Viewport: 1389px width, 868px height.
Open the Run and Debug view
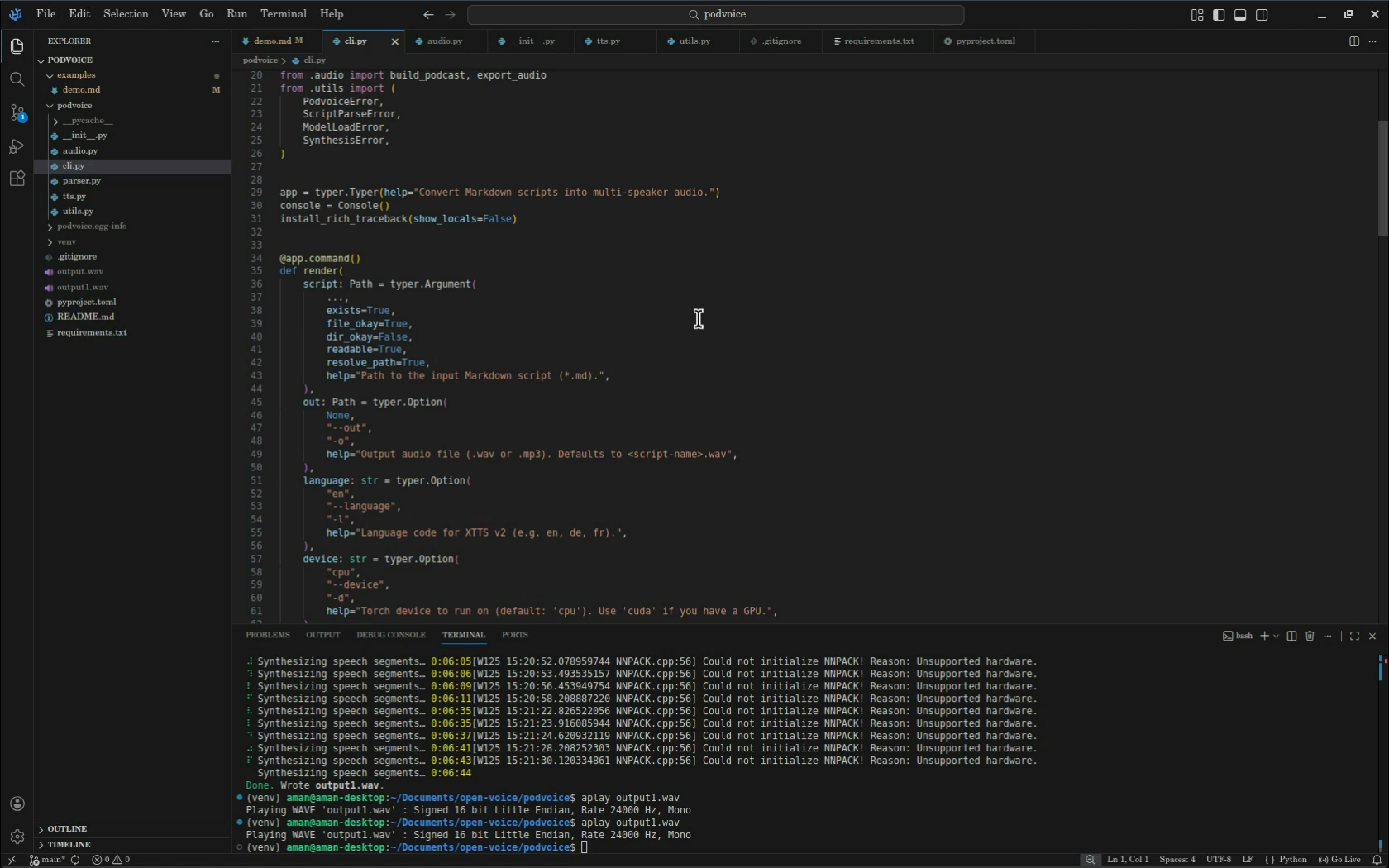(17, 146)
